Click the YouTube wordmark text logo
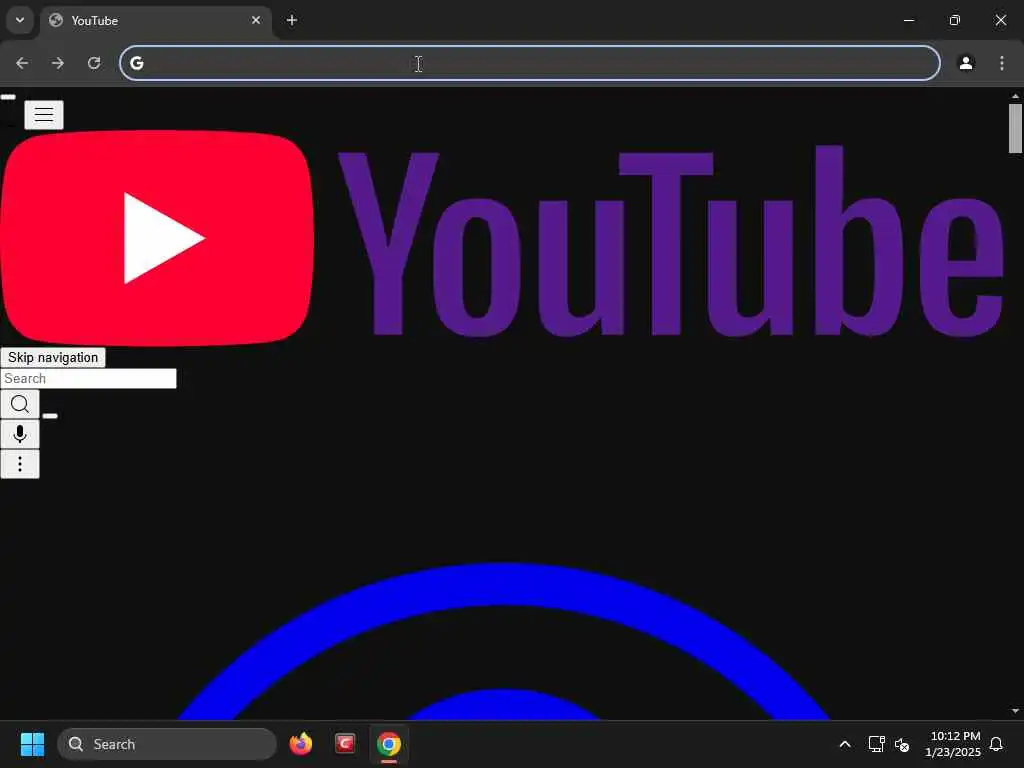 (671, 241)
